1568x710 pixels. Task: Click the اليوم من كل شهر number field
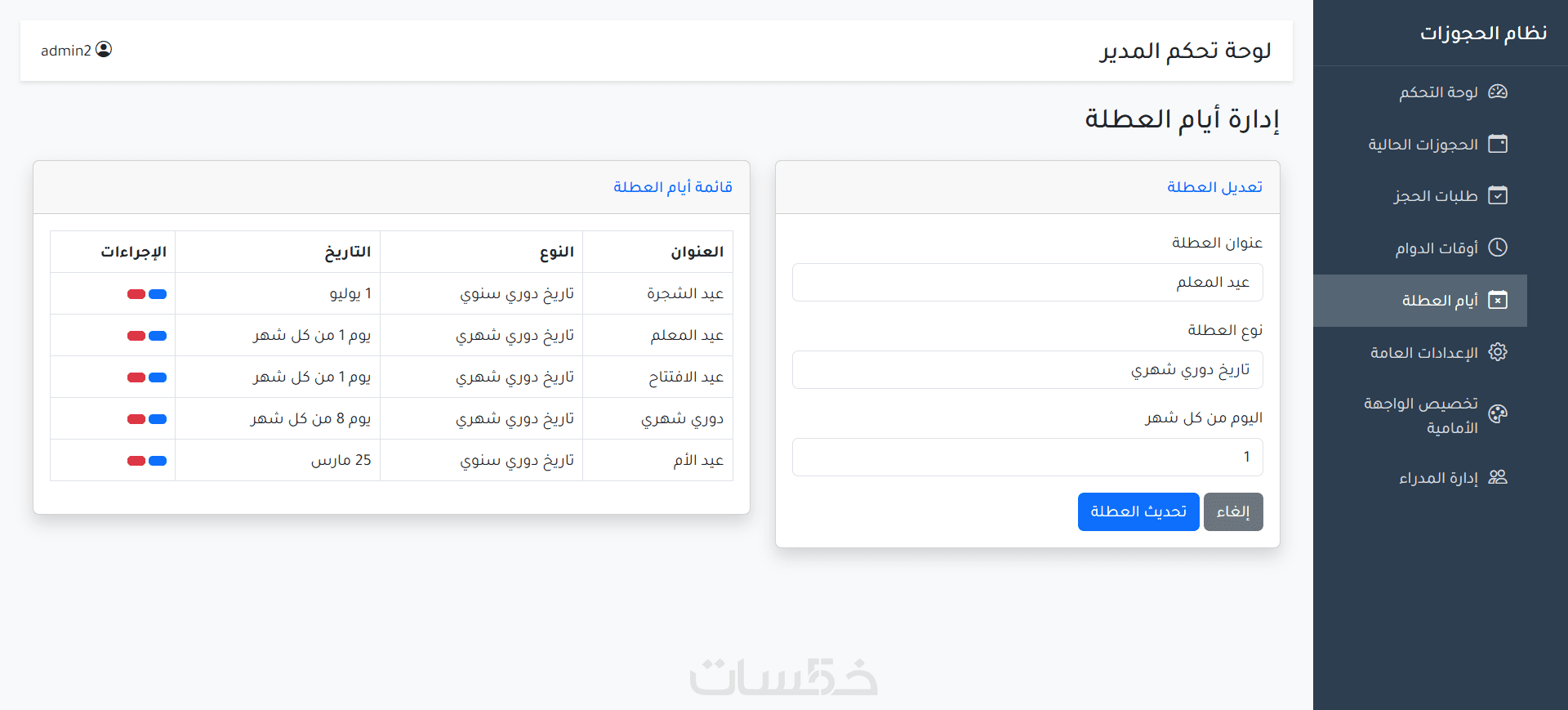pyautogui.click(x=1027, y=458)
